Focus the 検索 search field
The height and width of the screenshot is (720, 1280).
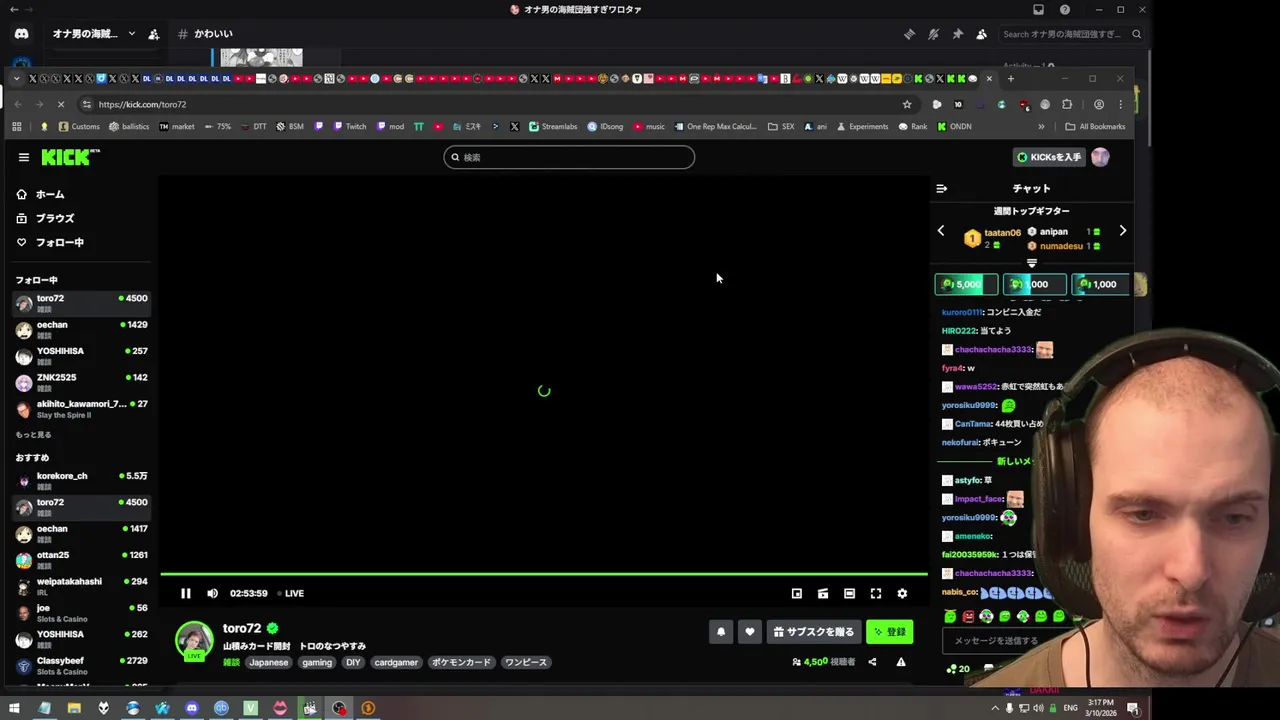[x=569, y=157]
